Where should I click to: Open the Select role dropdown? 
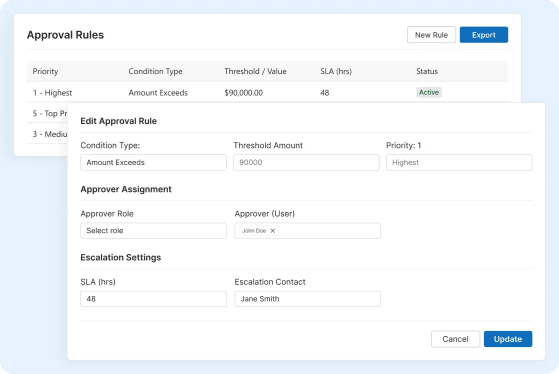point(153,231)
